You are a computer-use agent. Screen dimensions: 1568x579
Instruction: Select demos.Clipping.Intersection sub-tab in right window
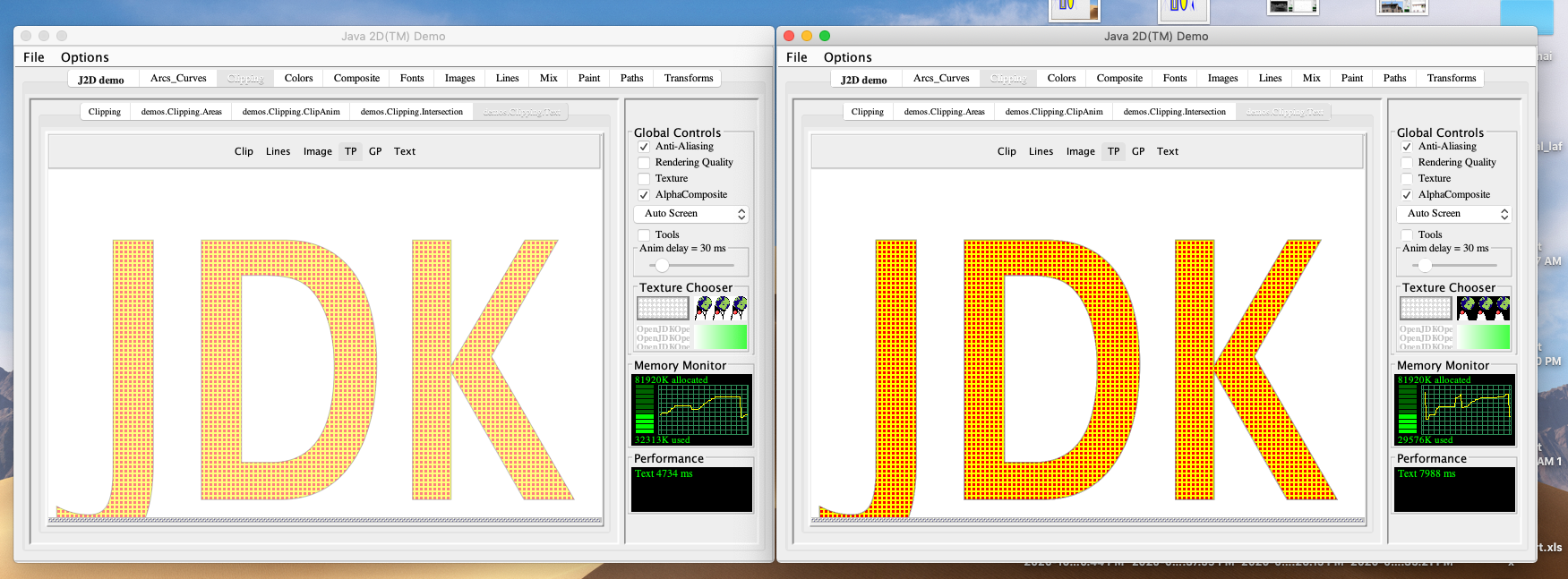[x=1175, y=112]
